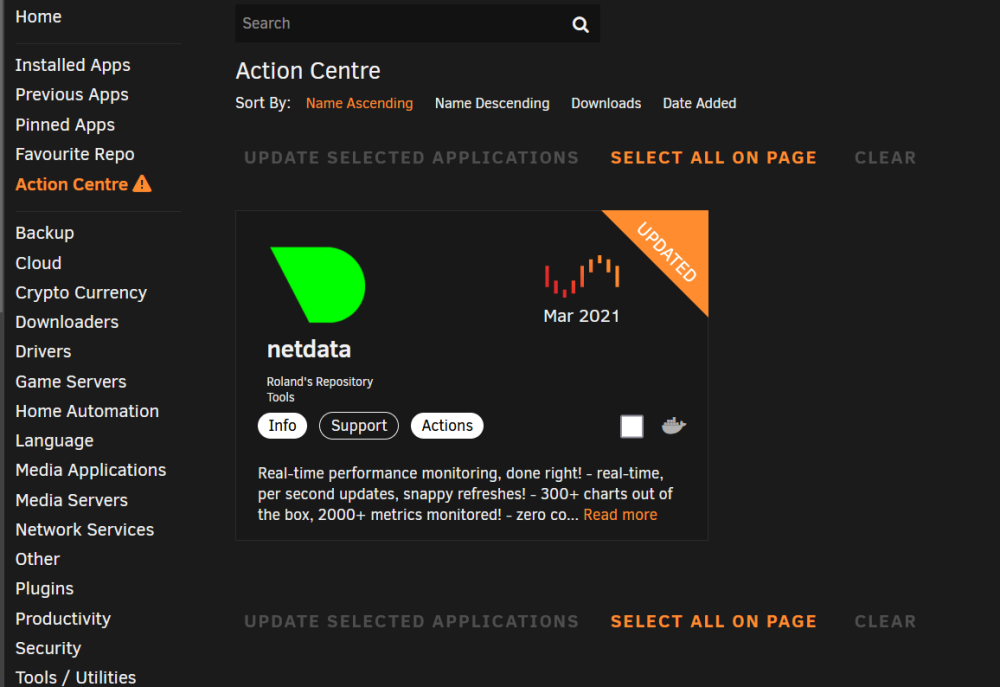Click the search magnifier icon
The width and height of the screenshot is (1000, 687).
coord(580,24)
